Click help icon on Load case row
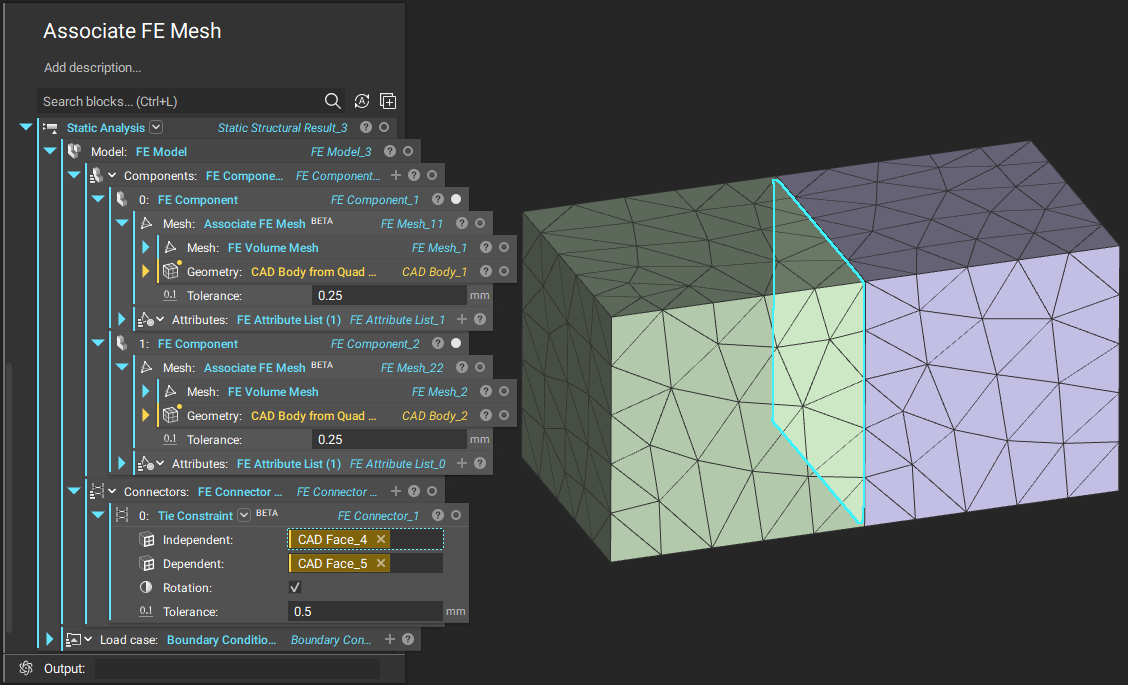This screenshot has width=1128, height=685. [x=408, y=639]
